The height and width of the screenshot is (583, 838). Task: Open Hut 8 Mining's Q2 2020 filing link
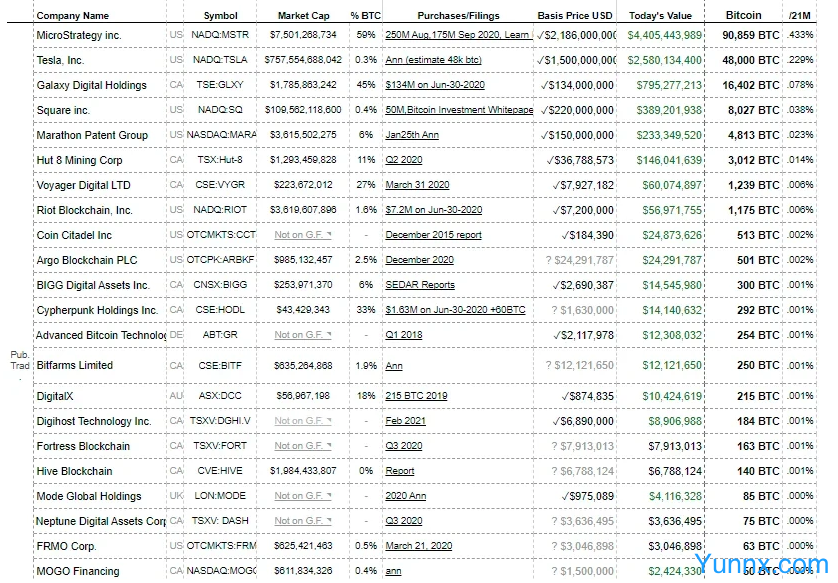point(404,160)
